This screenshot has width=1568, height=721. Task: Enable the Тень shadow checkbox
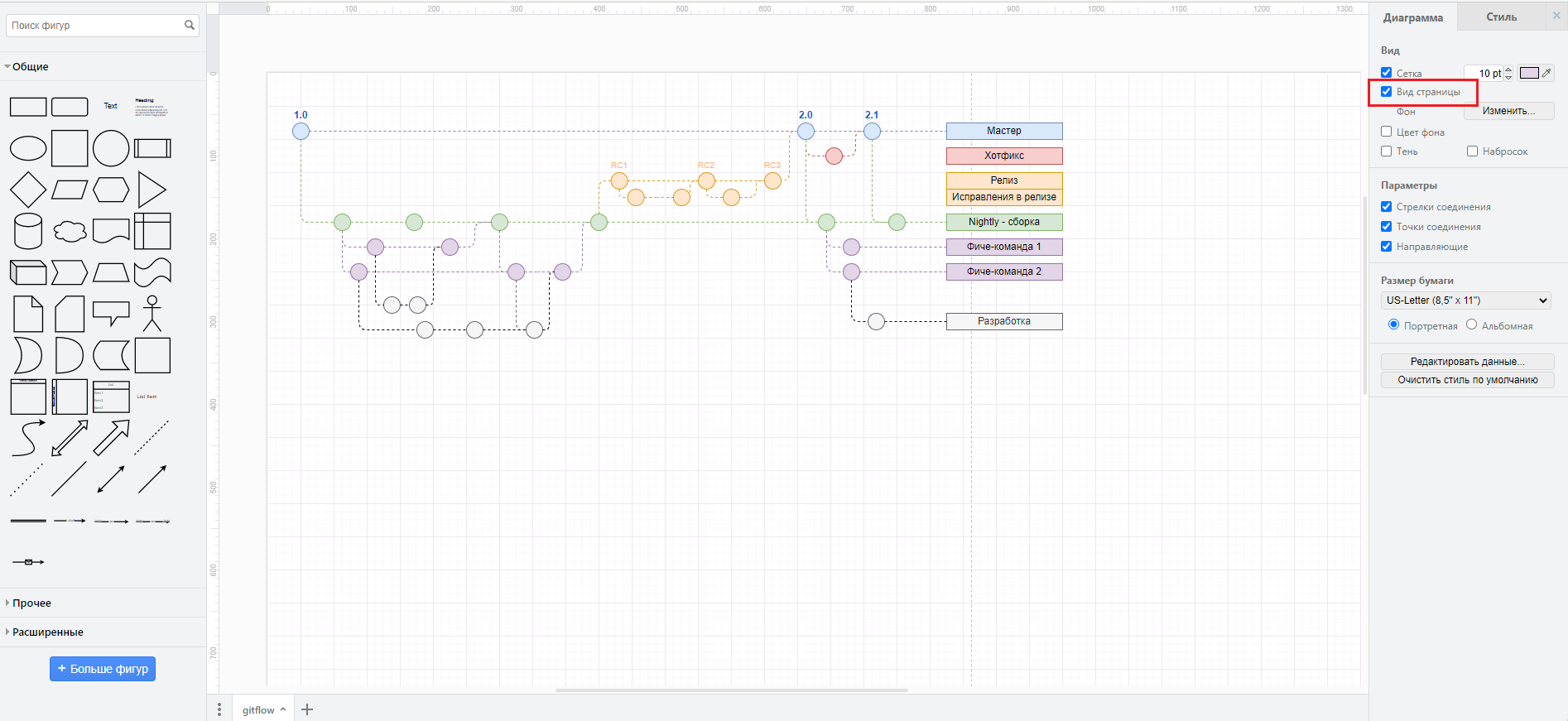[x=1386, y=151]
